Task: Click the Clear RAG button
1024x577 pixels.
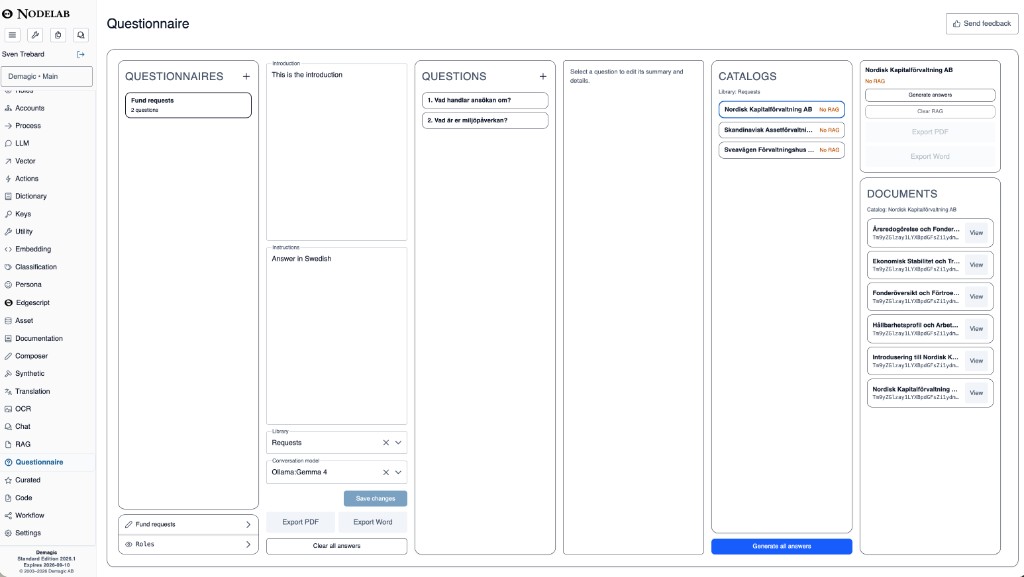Action: pos(930,112)
